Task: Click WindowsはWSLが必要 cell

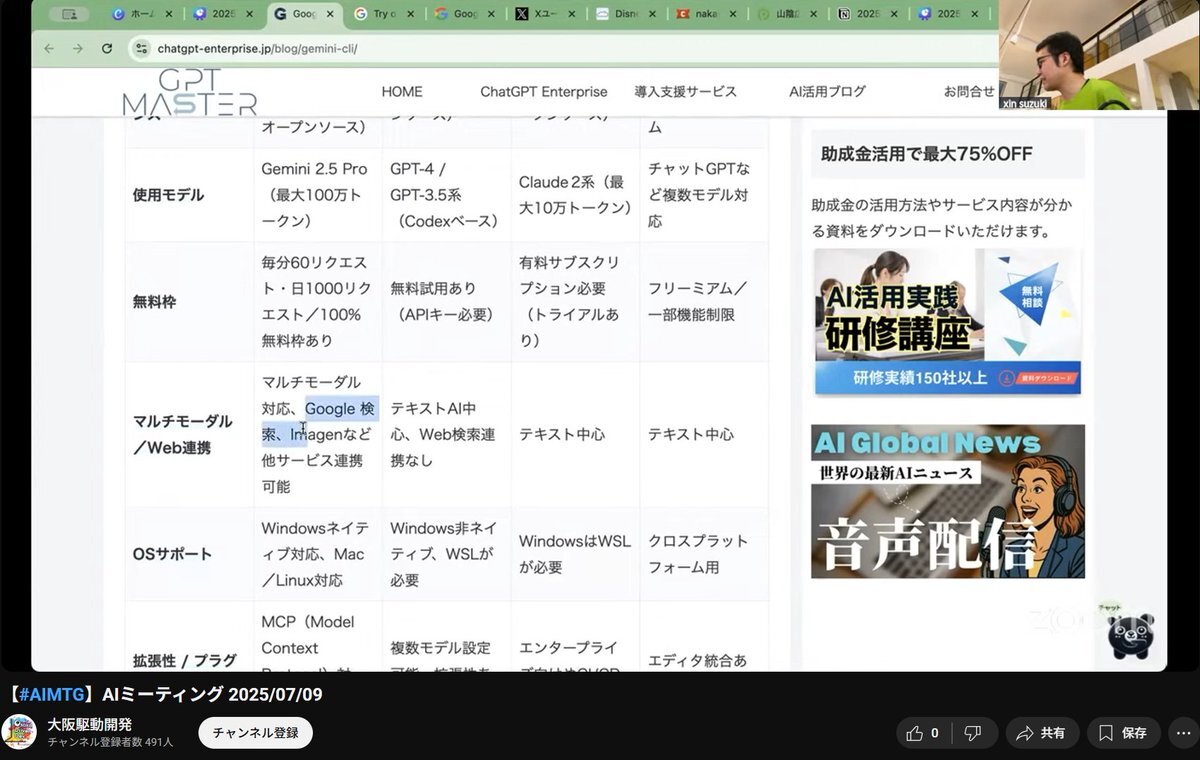Action: [575, 554]
